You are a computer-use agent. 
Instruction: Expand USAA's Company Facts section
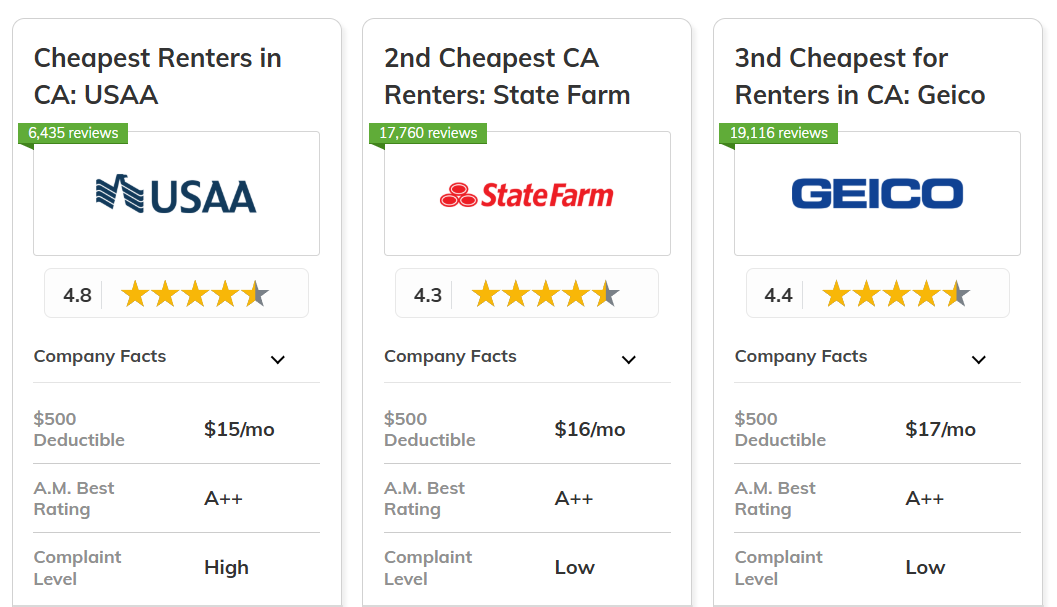pyautogui.click(x=277, y=359)
